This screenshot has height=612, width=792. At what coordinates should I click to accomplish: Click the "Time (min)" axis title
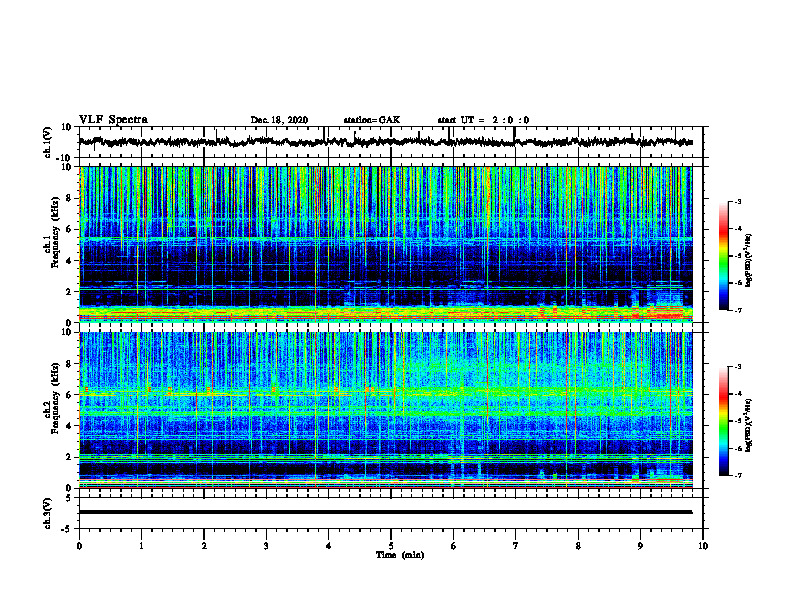pos(400,555)
